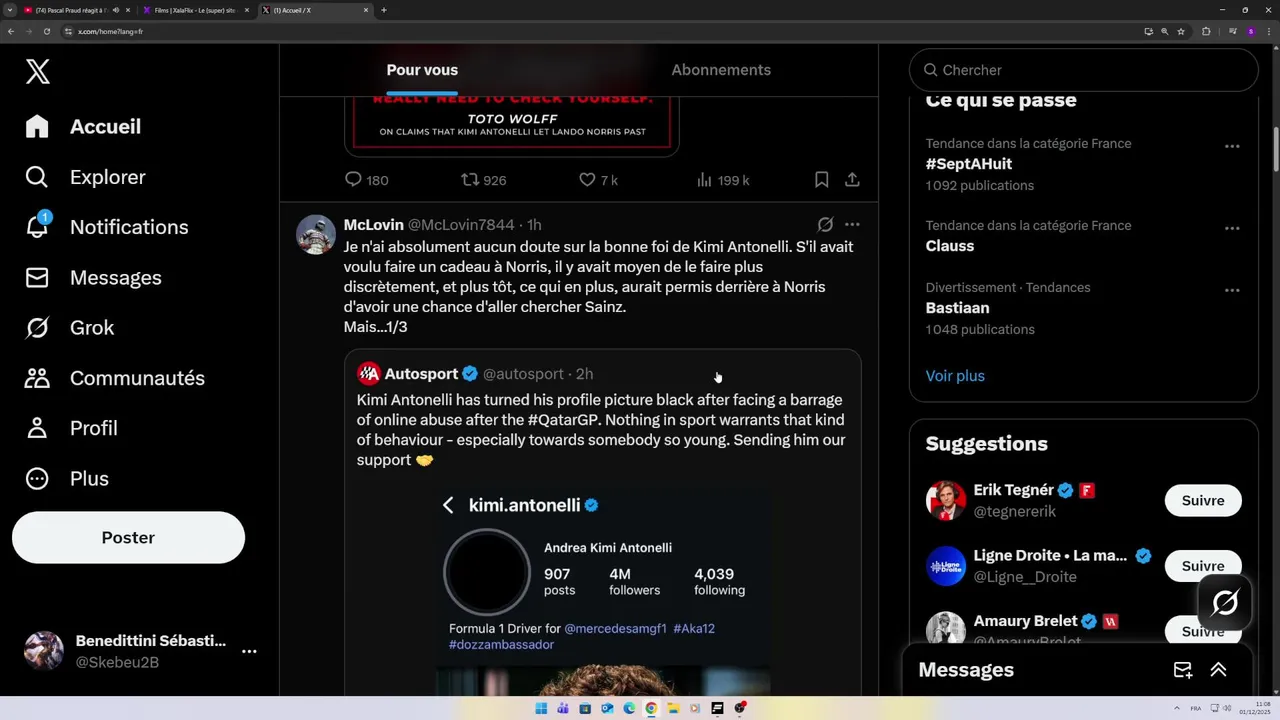This screenshot has width=1280, height=720.
Task: Click the floating Grok button
Action: point(1225,603)
